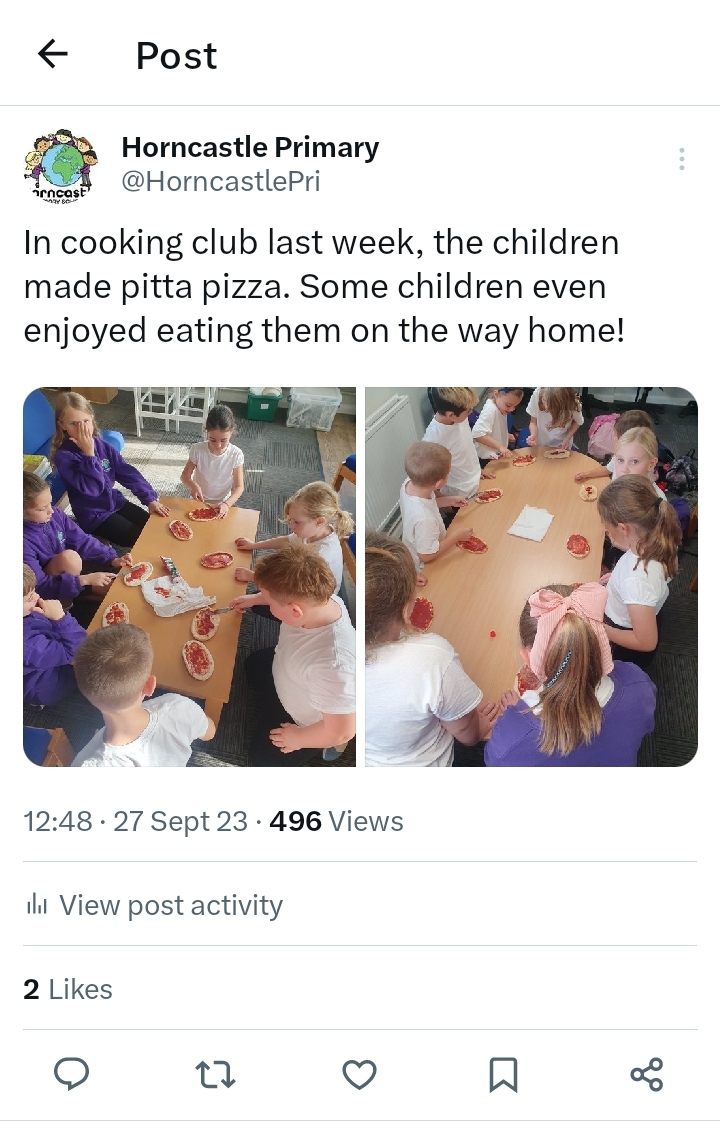
Task: Open the three-dot post options menu
Action: coord(681,159)
